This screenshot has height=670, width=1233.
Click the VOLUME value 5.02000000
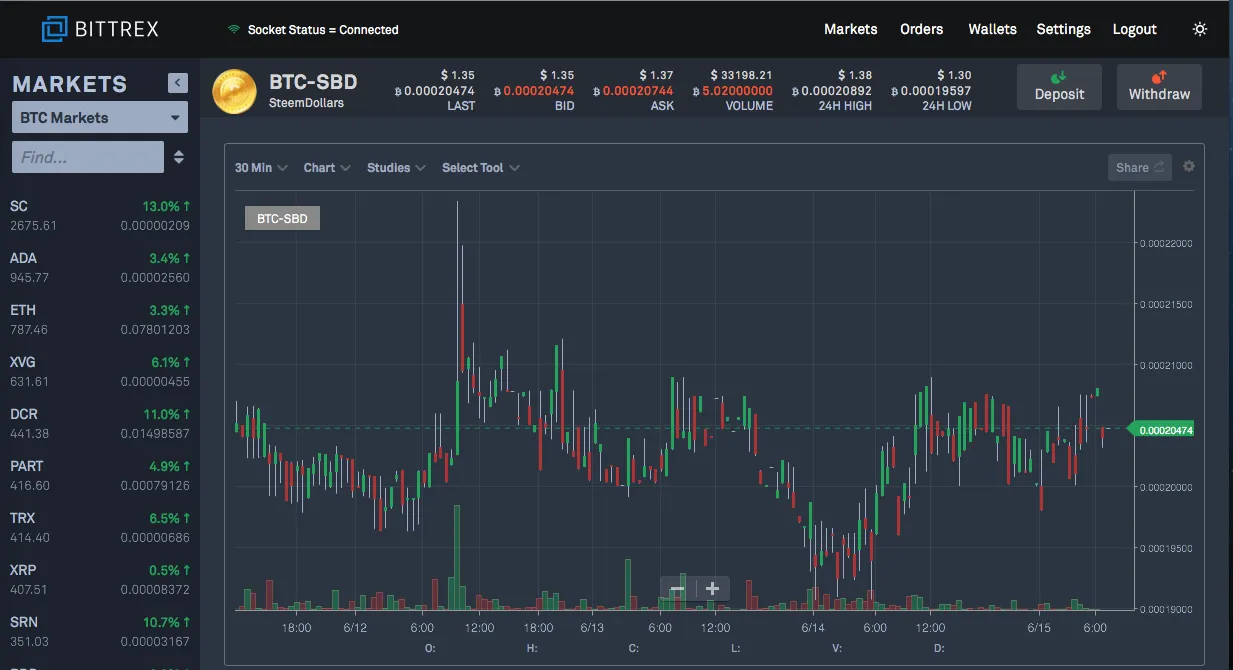pos(732,90)
